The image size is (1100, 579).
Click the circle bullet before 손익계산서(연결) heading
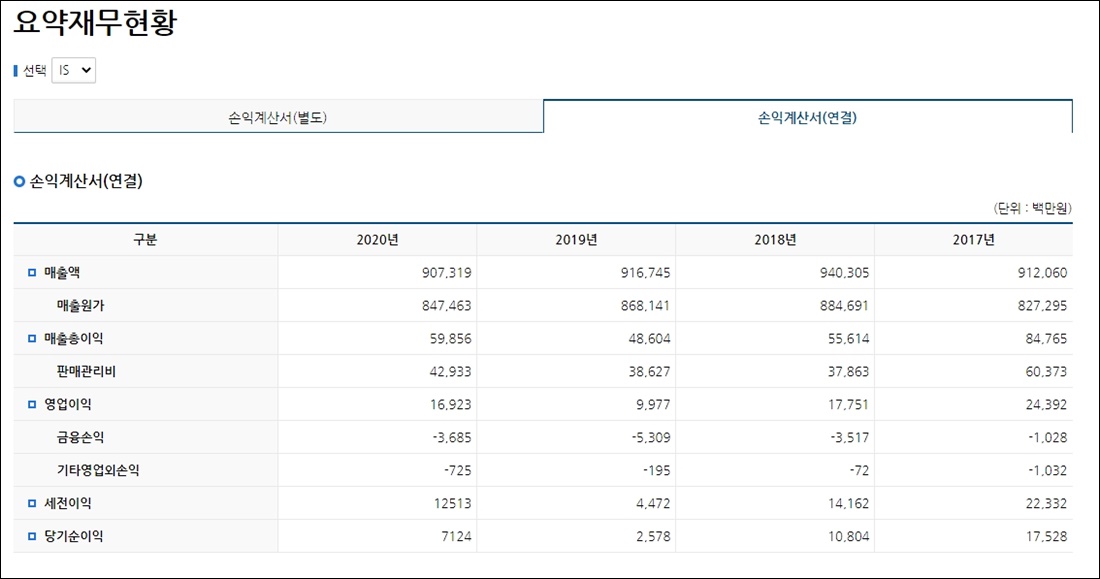click(x=20, y=182)
